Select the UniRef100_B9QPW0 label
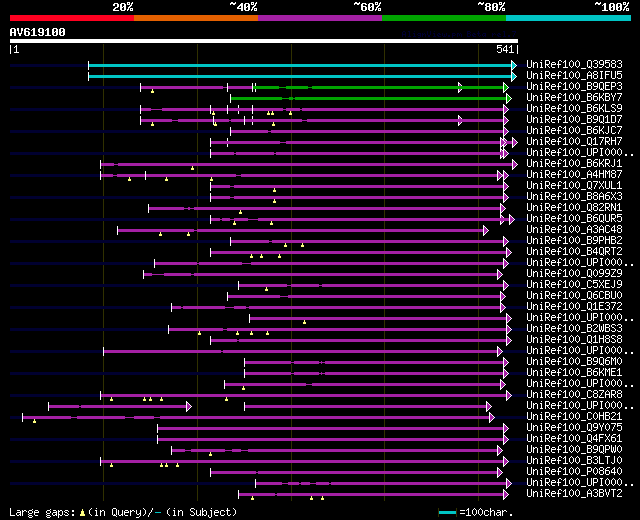The width and height of the screenshot is (640, 520). click(574, 450)
